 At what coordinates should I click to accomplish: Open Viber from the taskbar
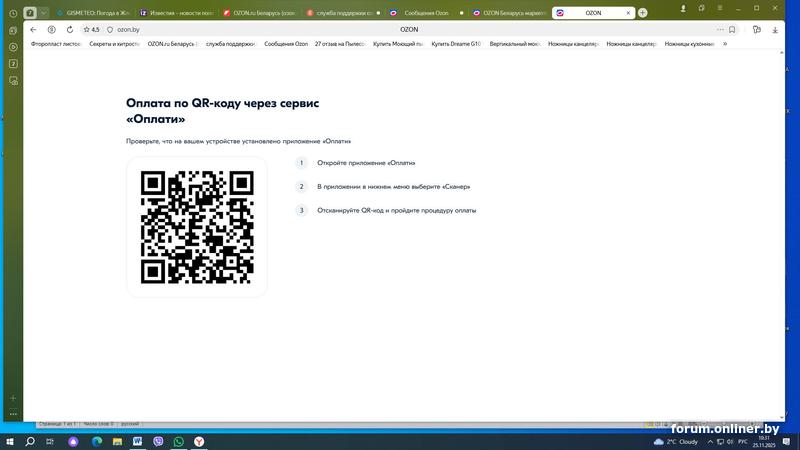coord(158,441)
